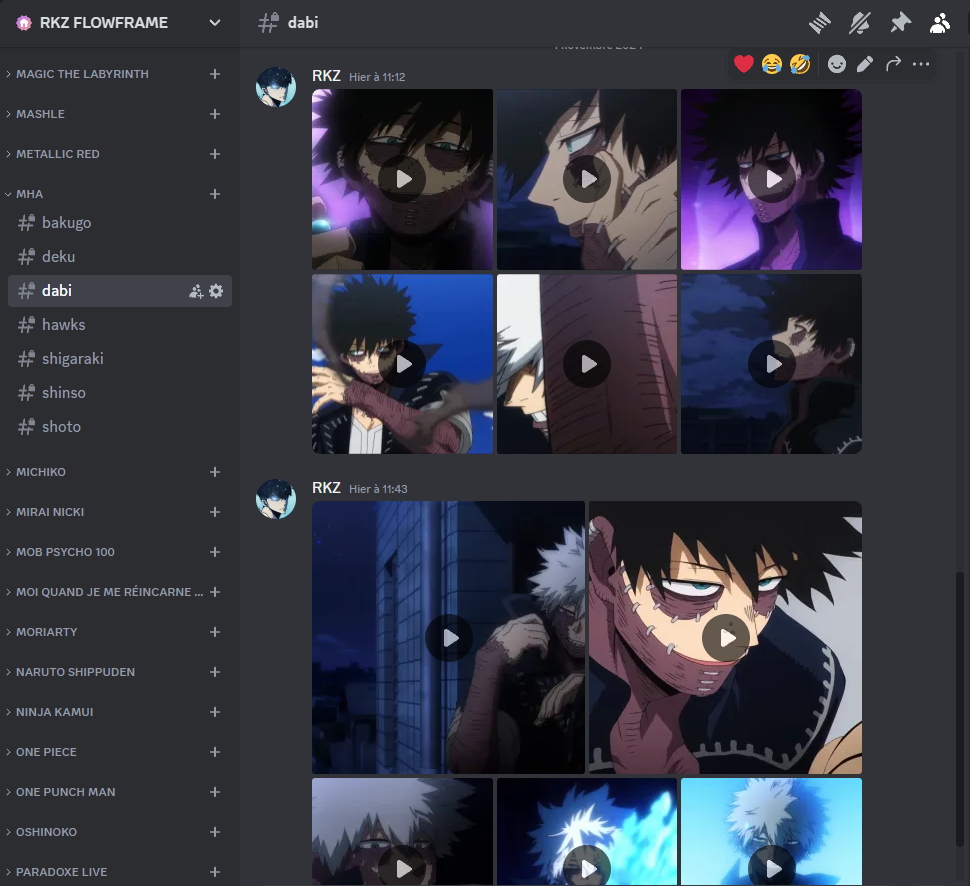
Task: Play Dabi side profile video
Action: (587, 179)
